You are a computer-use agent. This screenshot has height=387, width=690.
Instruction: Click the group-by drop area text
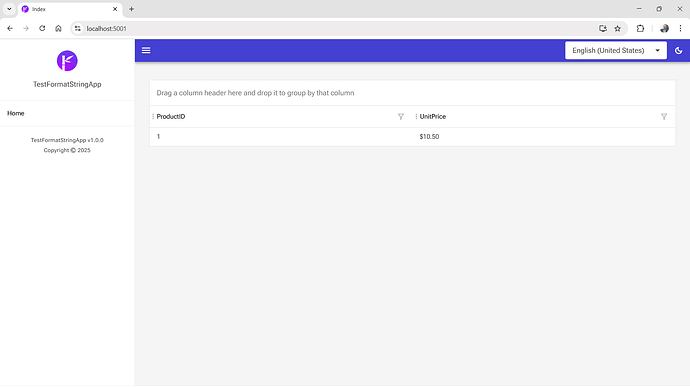point(255,93)
